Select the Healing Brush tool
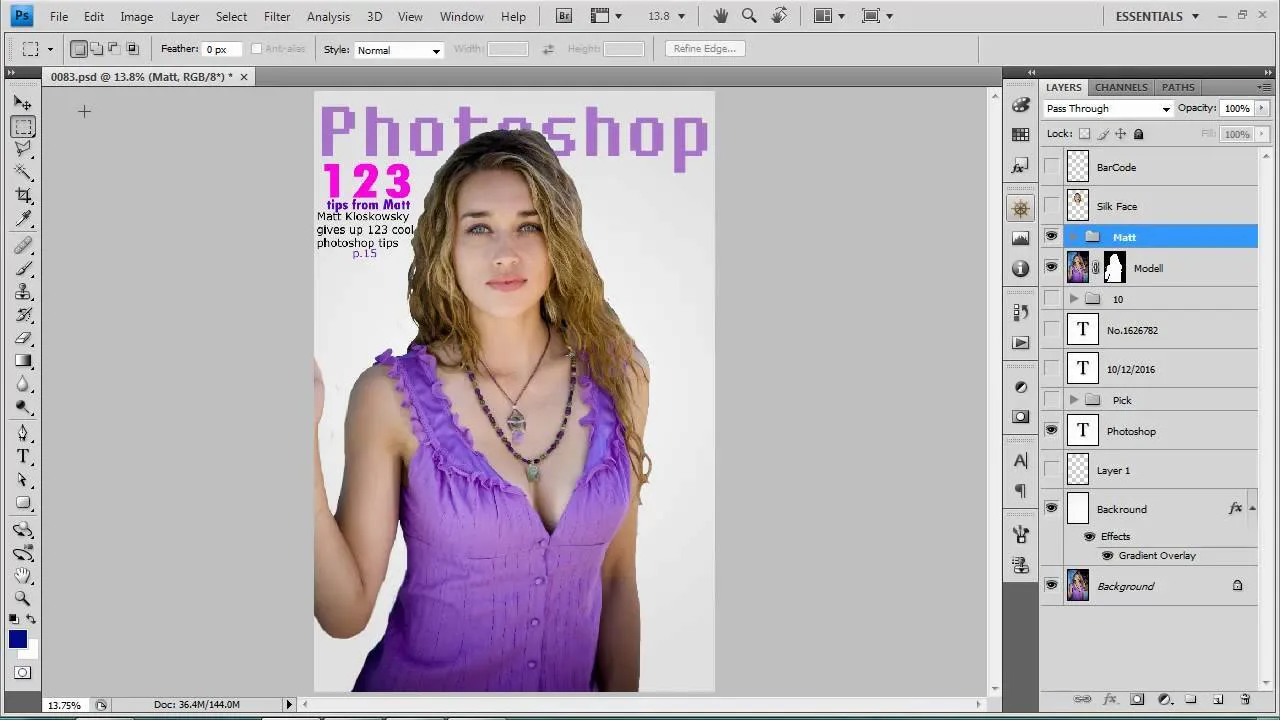 click(x=23, y=245)
